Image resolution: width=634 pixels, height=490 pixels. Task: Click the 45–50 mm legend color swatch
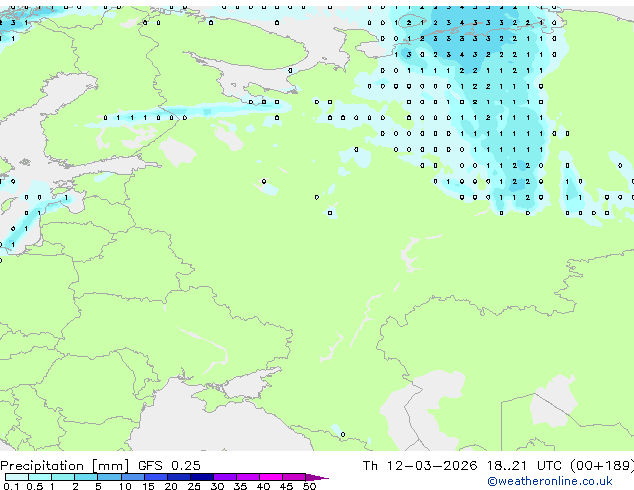tap(294, 477)
